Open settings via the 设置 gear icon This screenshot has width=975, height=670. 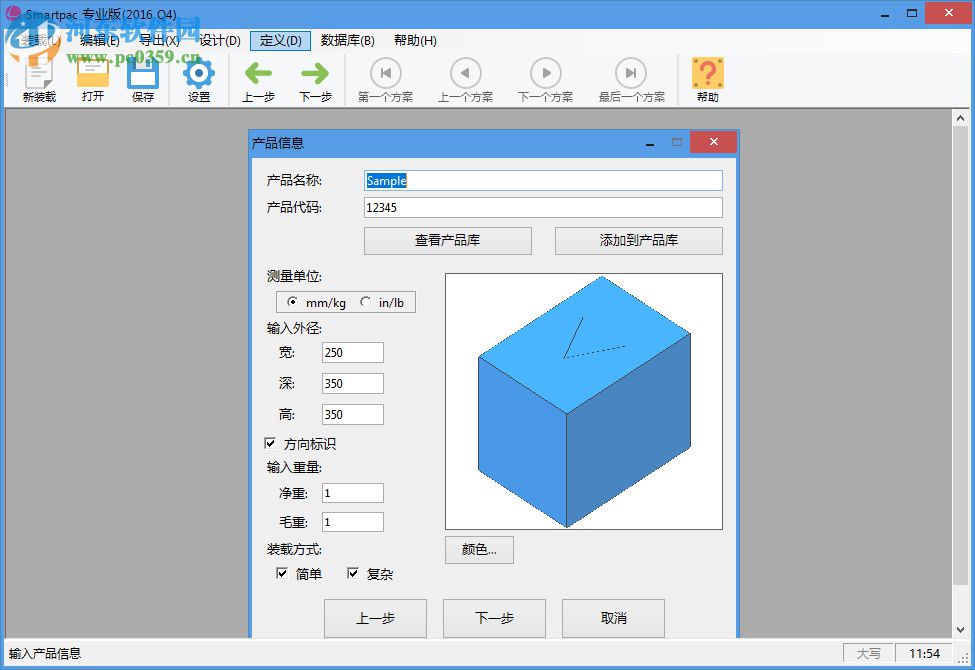pyautogui.click(x=198, y=79)
